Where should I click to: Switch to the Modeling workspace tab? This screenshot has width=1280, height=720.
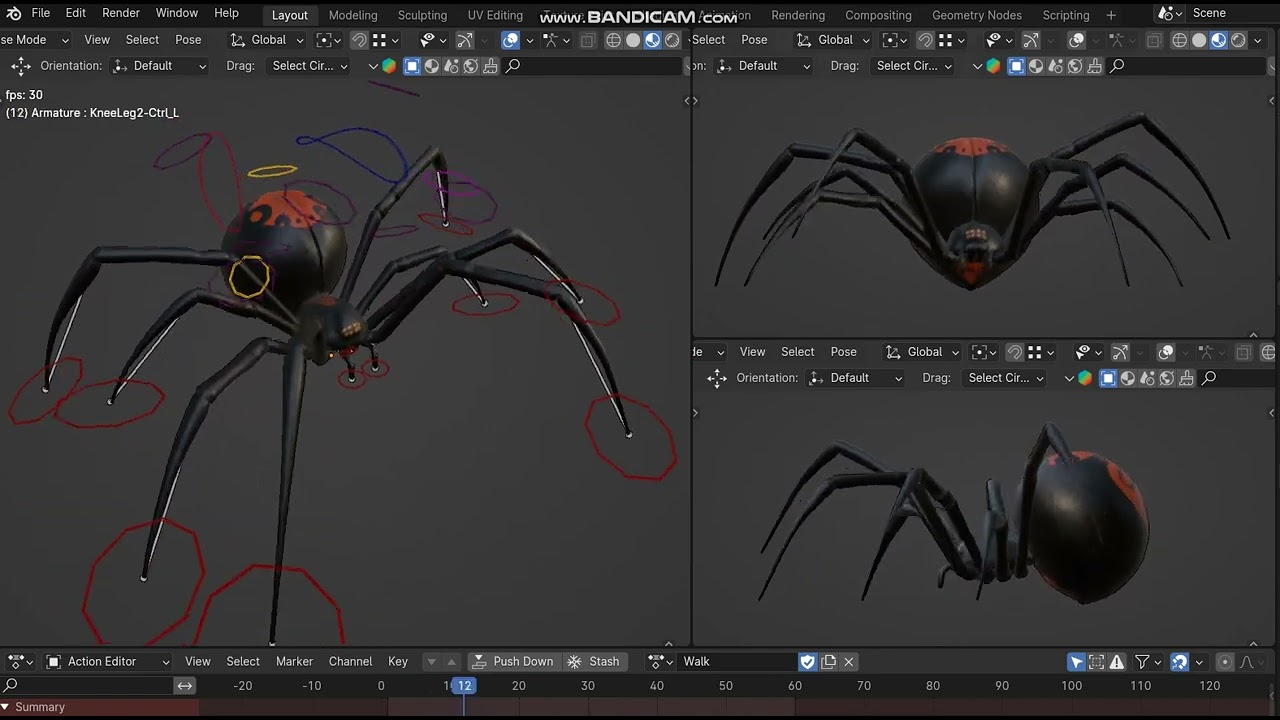click(x=353, y=15)
